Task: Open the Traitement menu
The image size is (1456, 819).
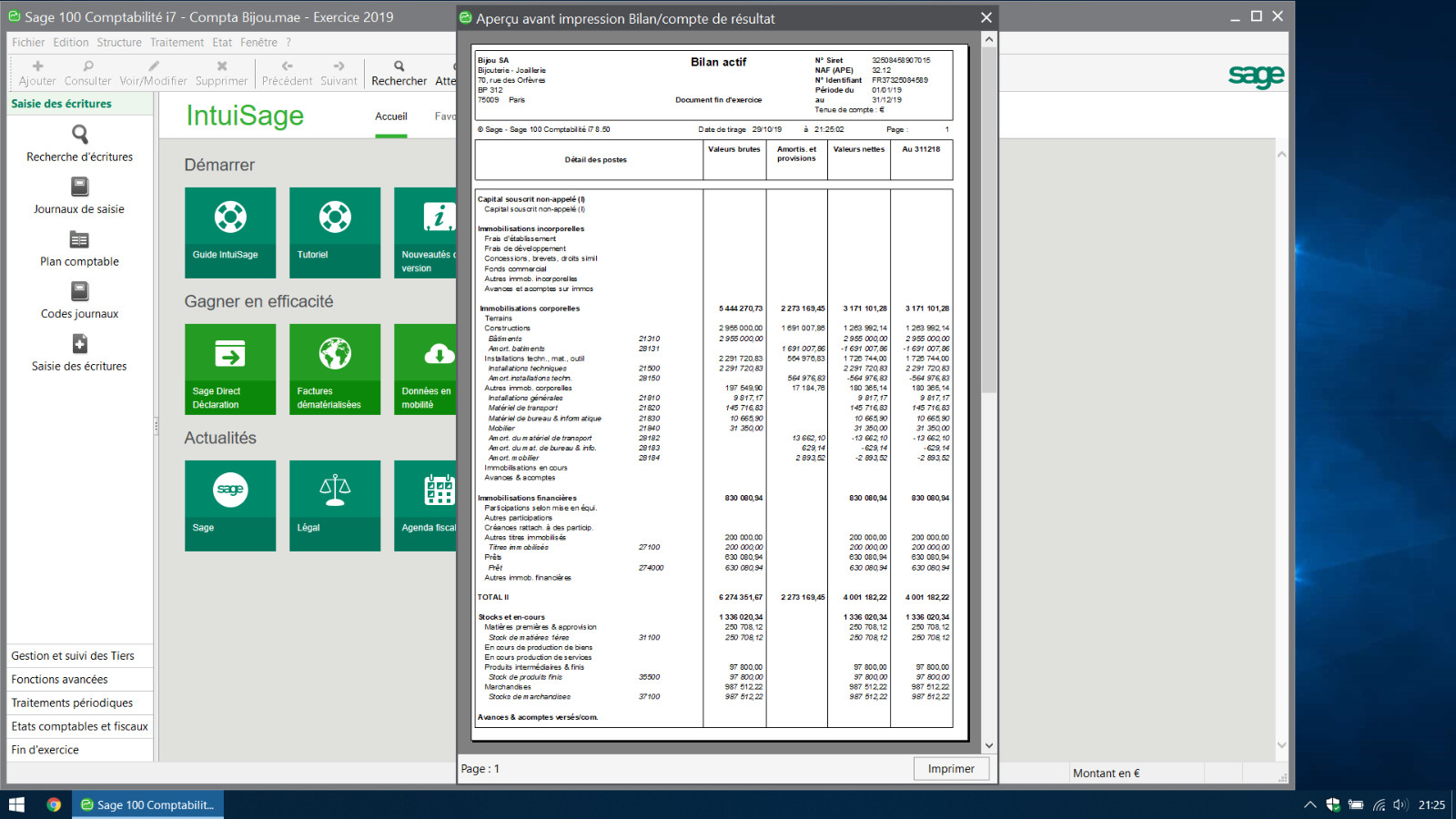Action: pyautogui.click(x=177, y=43)
